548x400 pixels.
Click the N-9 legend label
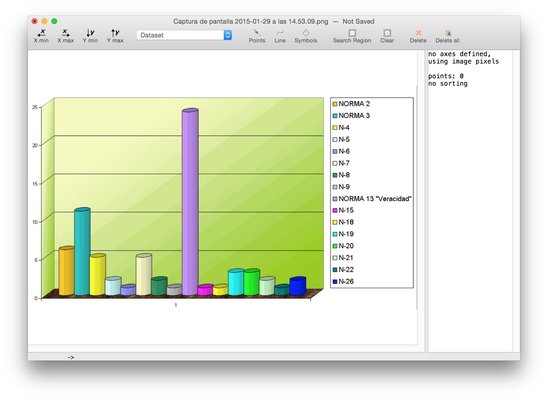click(x=344, y=187)
